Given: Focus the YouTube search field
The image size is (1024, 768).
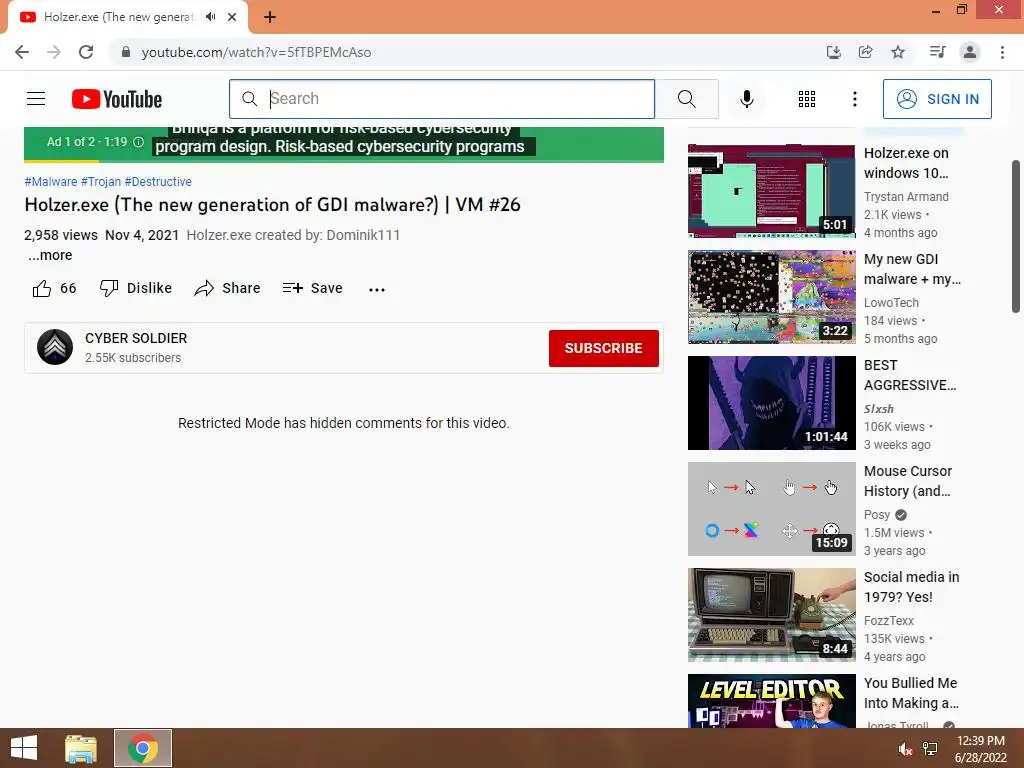Looking at the screenshot, I should (441, 99).
